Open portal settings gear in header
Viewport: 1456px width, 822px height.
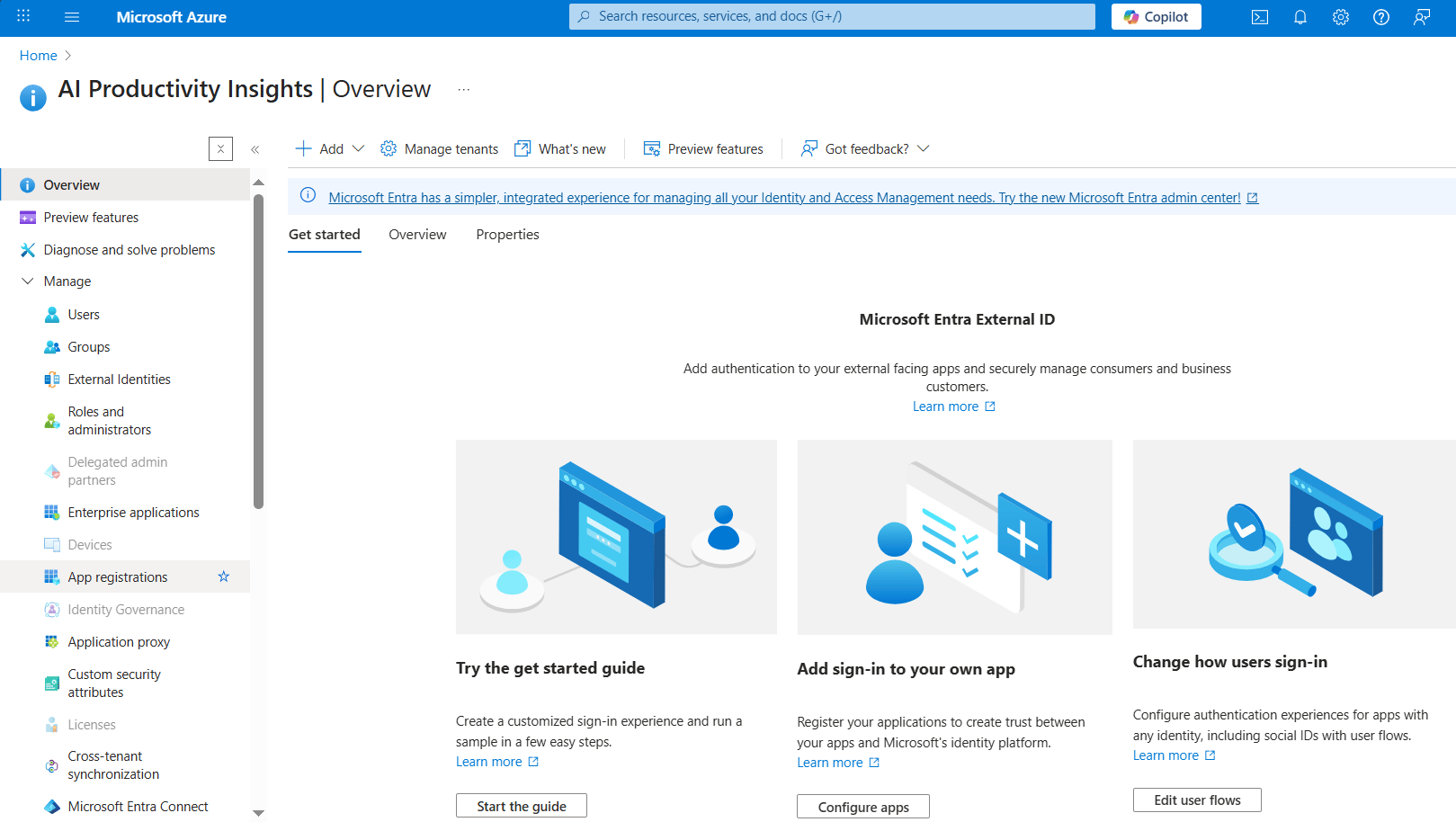coord(1341,17)
